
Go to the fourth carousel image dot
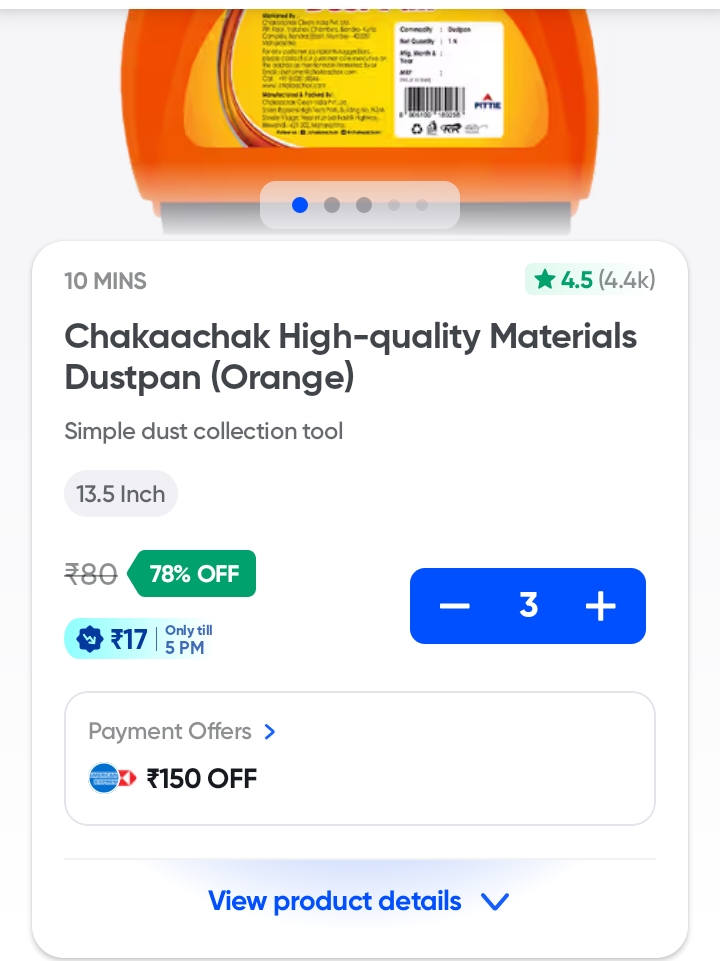click(395, 205)
